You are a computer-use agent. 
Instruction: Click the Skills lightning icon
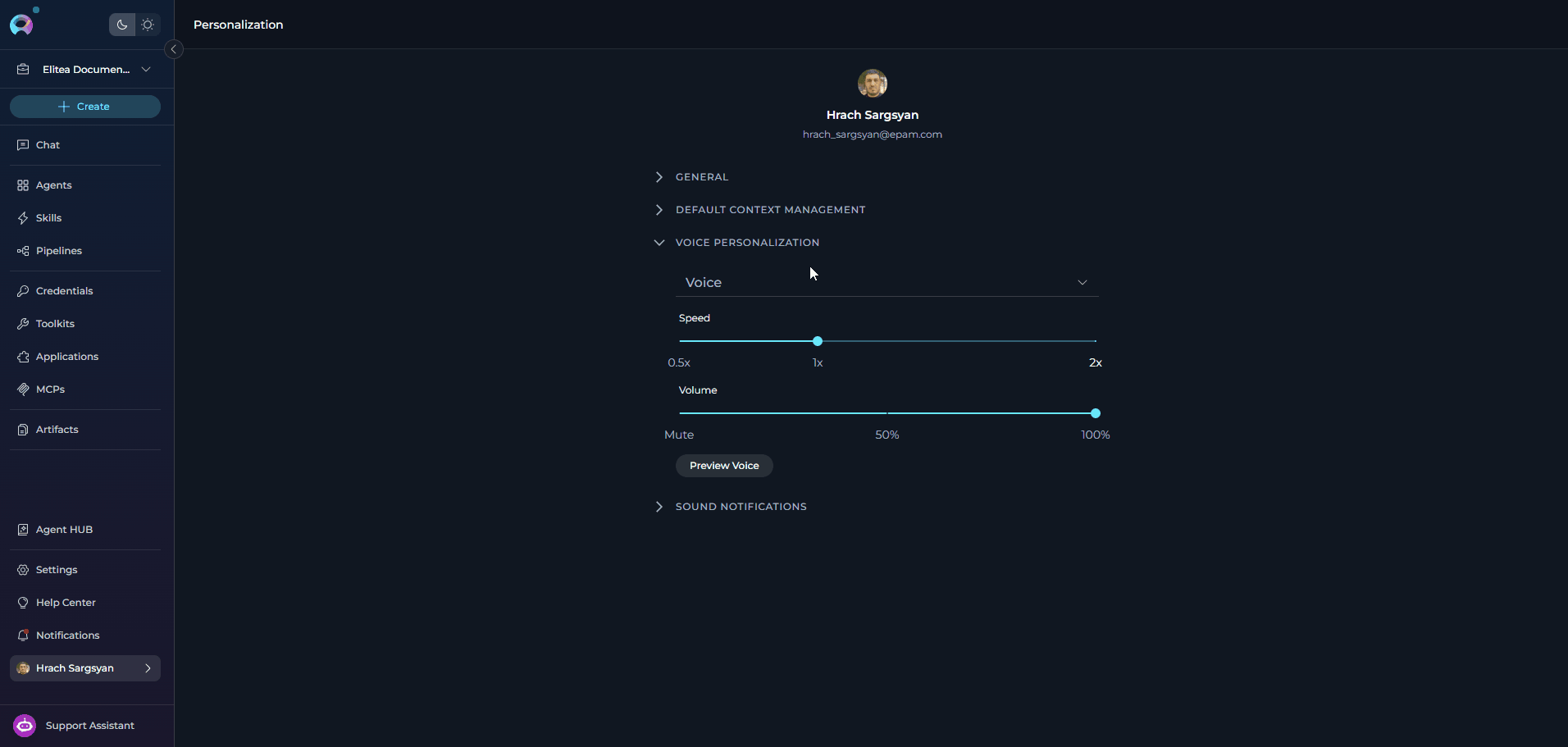(x=23, y=218)
